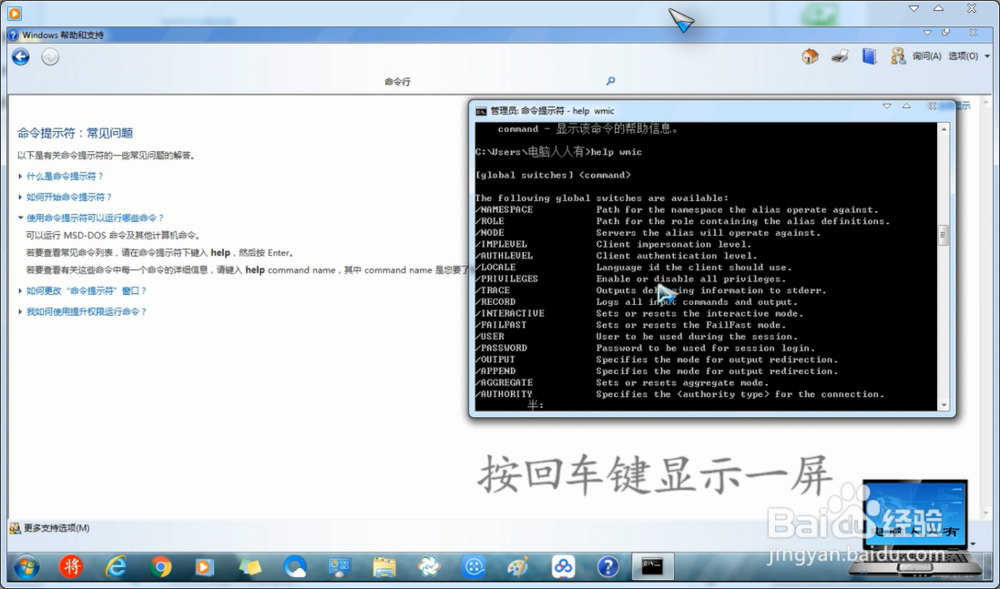Viewport: 1000px width, 589px height.
Task: Expand the 如何开始命令提示符 topic
Action: pyautogui.click(x=69, y=197)
